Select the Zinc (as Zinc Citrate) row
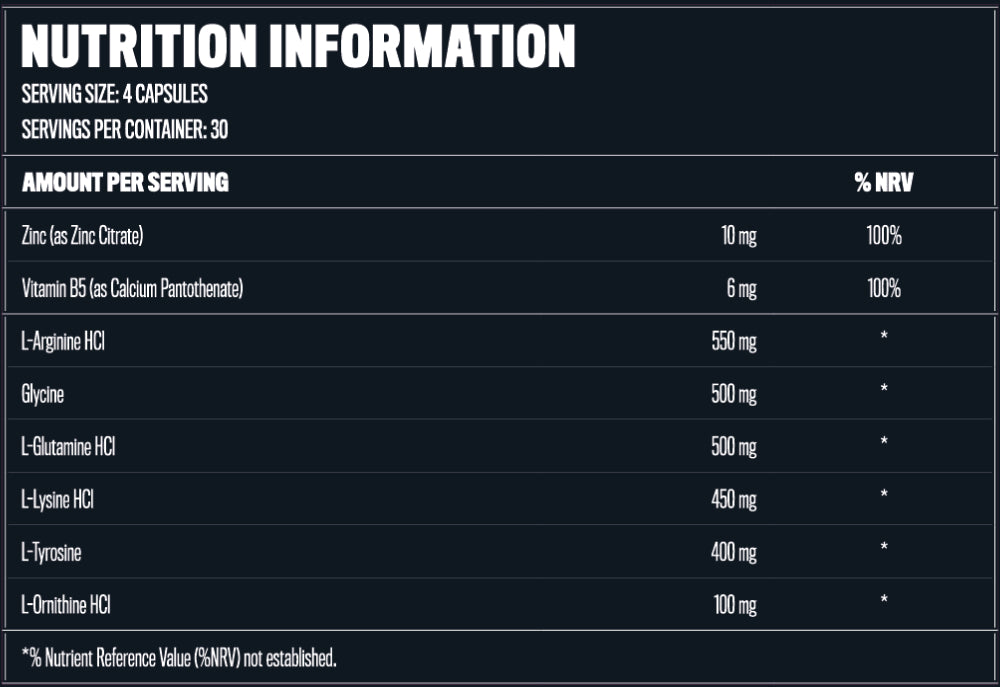This screenshot has height=687, width=1000. click(83, 237)
